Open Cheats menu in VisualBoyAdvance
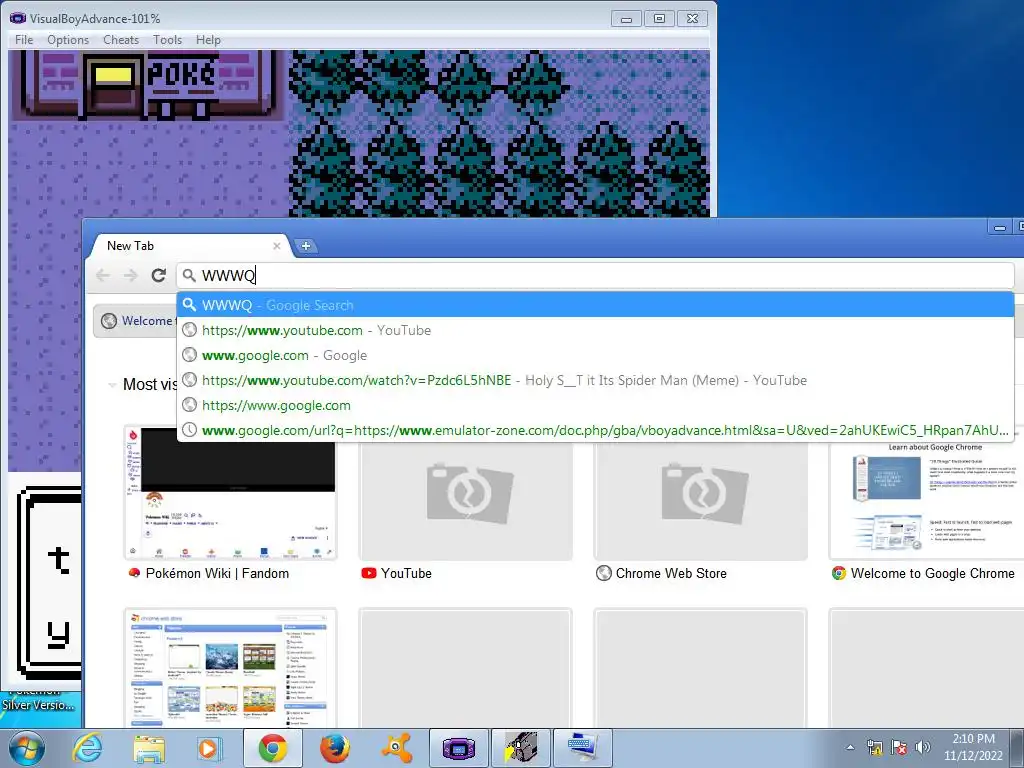This screenshot has width=1024, height=768. click(x=121, y=40)
